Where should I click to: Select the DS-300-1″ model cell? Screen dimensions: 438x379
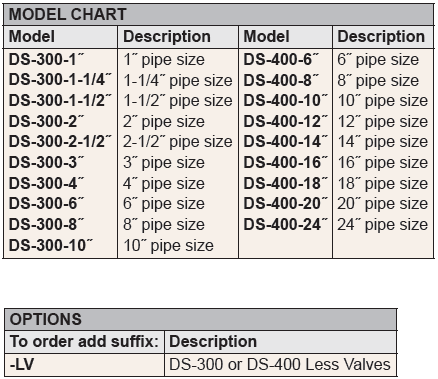[47, 60]
